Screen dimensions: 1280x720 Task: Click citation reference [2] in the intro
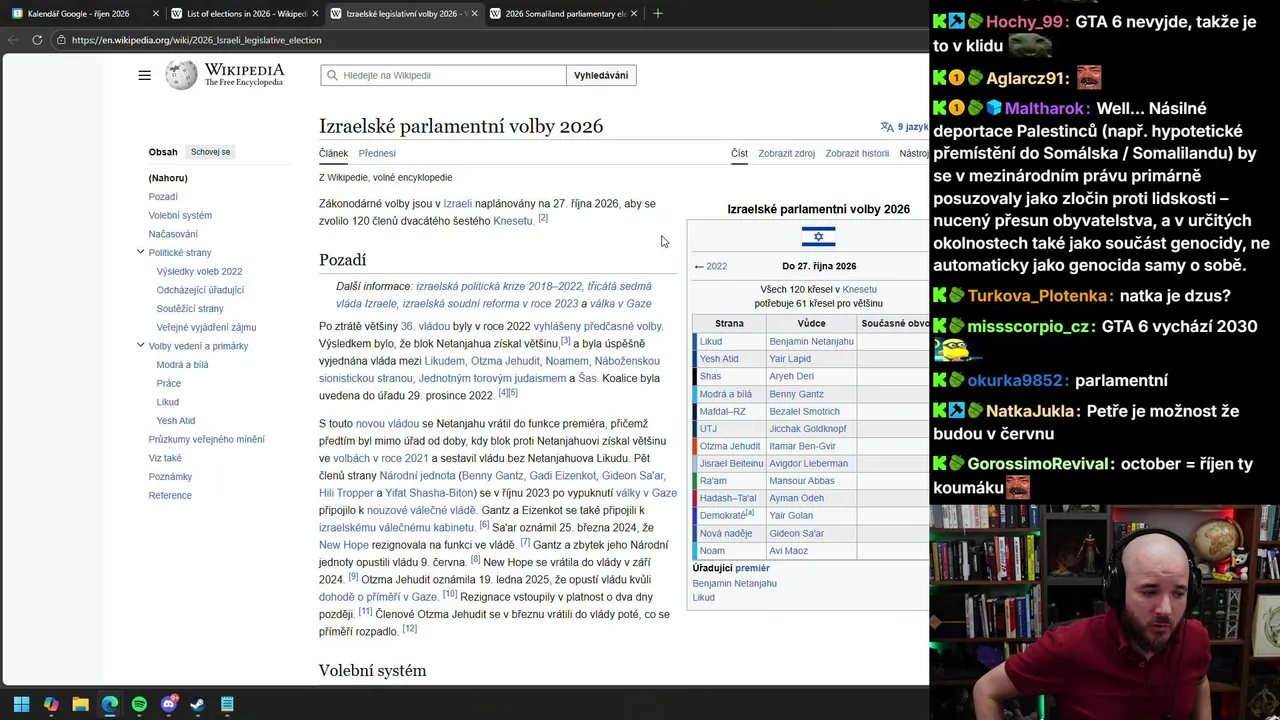pyautogui.click(x=543, y=218)
